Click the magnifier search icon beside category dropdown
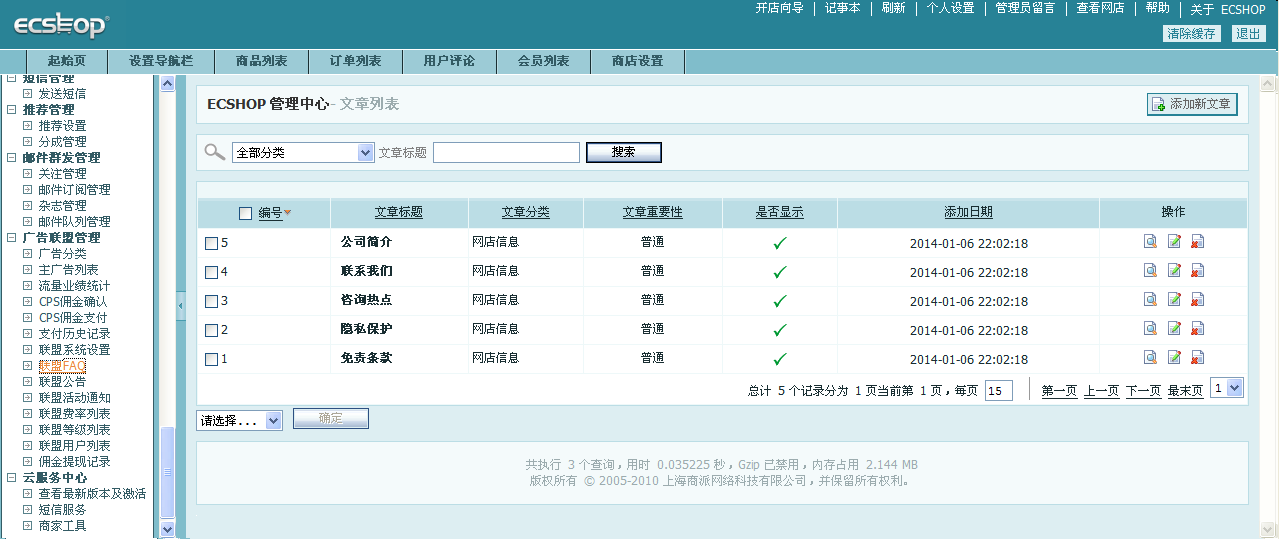Screen dimensions: 1280x539 [214, 152]
